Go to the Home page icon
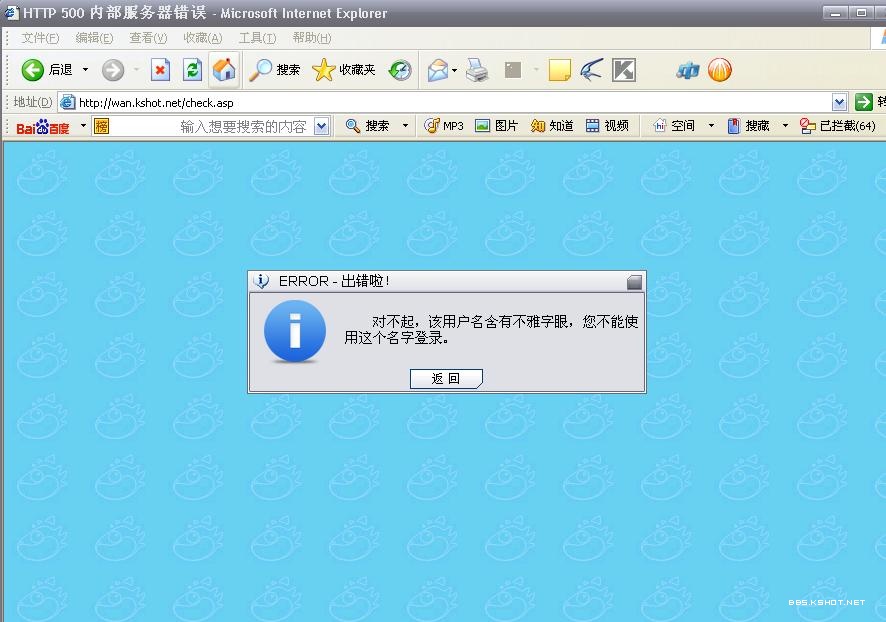This screenshot has width=886, height=622. coord(224,69)
